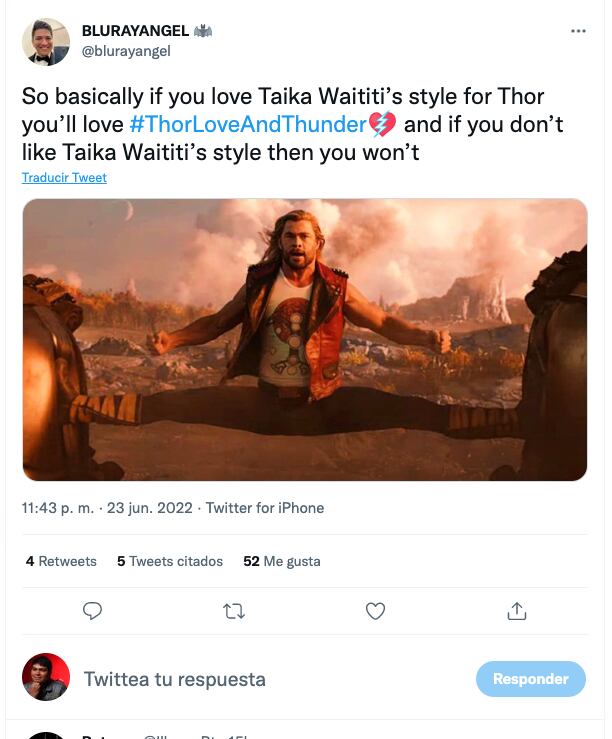Click the Twitter for iPhone source label
Viewport: 612px width, 739px height.
(265, 508)
